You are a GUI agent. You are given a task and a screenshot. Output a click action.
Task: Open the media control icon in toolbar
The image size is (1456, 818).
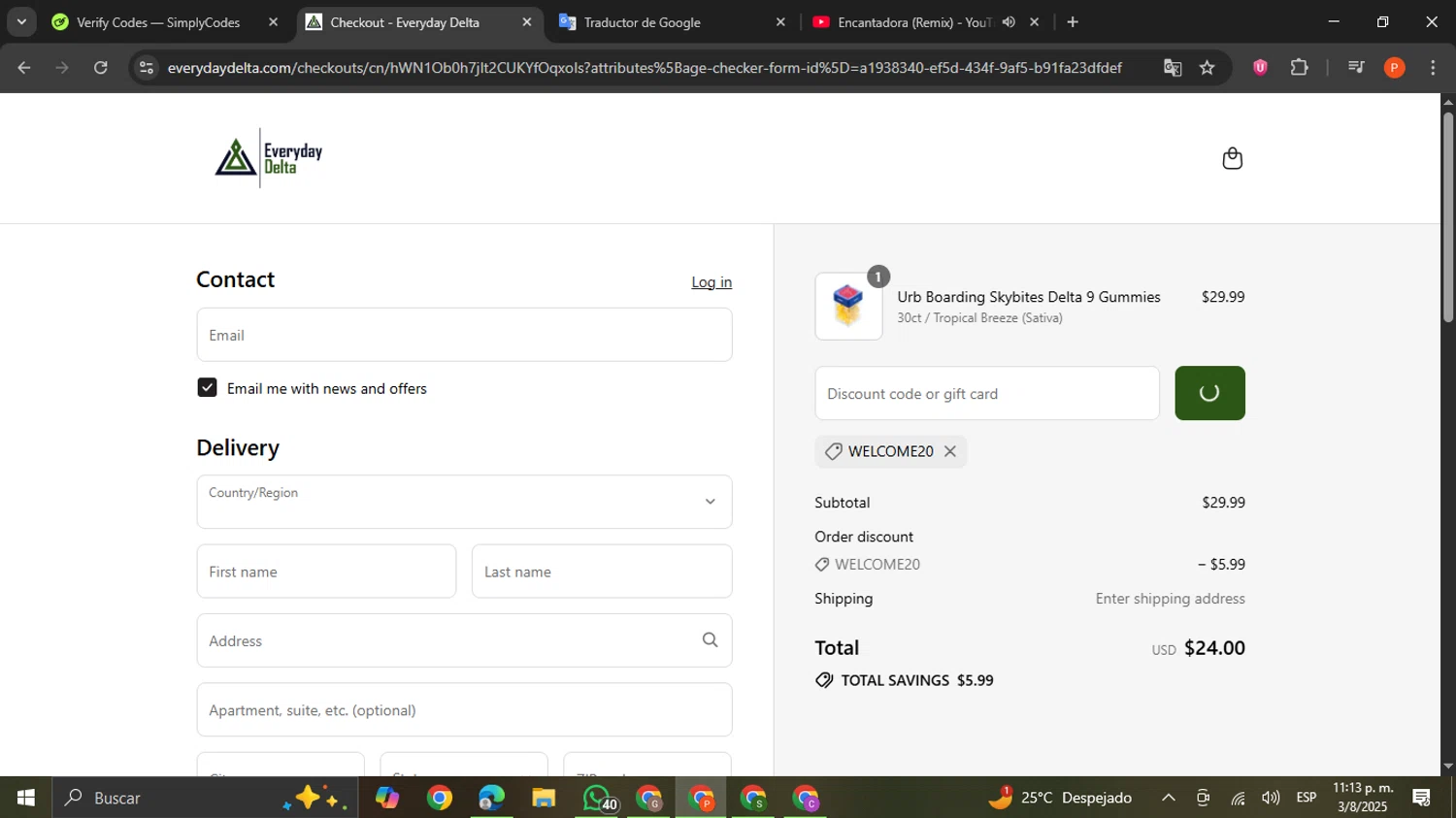(1356, 67)
